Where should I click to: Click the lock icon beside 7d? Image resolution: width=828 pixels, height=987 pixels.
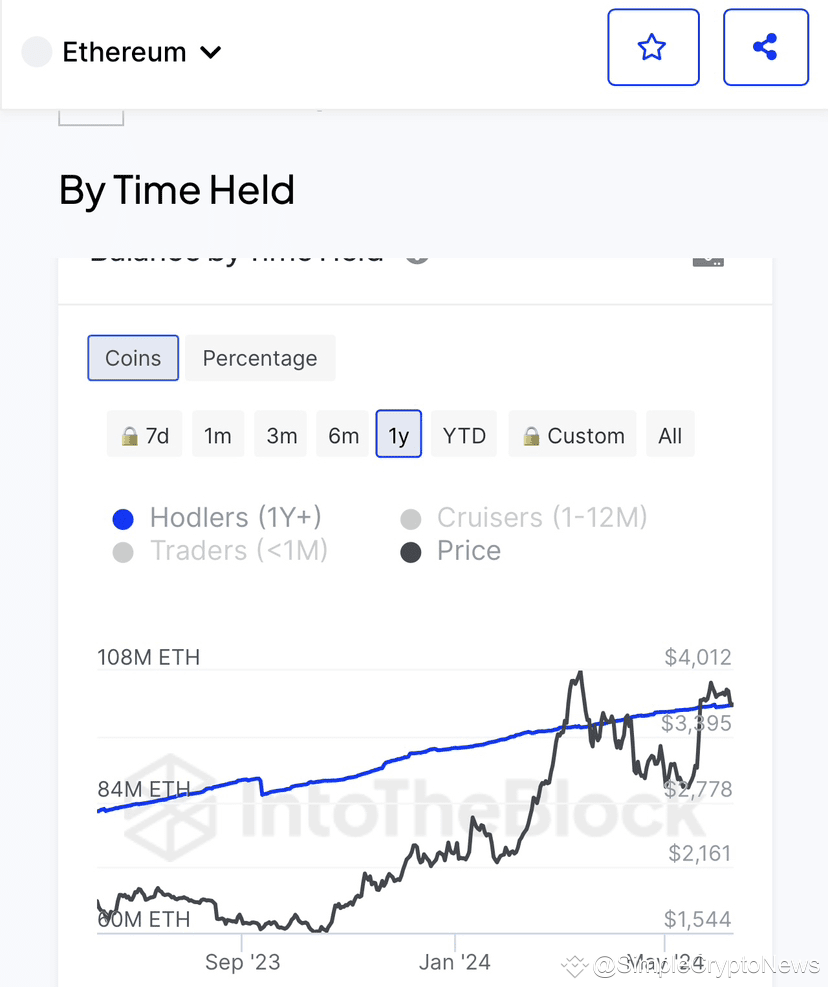click(x=129, y=437)
